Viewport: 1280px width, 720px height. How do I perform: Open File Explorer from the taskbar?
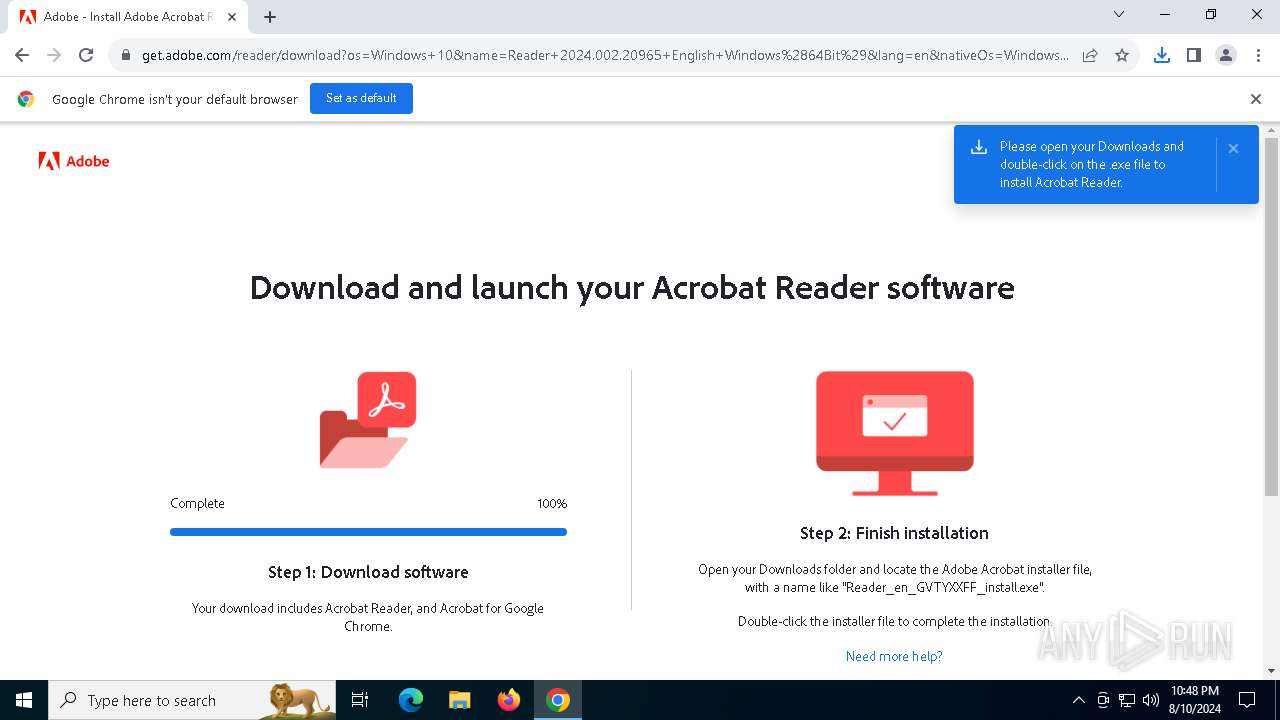click(459, 700)
